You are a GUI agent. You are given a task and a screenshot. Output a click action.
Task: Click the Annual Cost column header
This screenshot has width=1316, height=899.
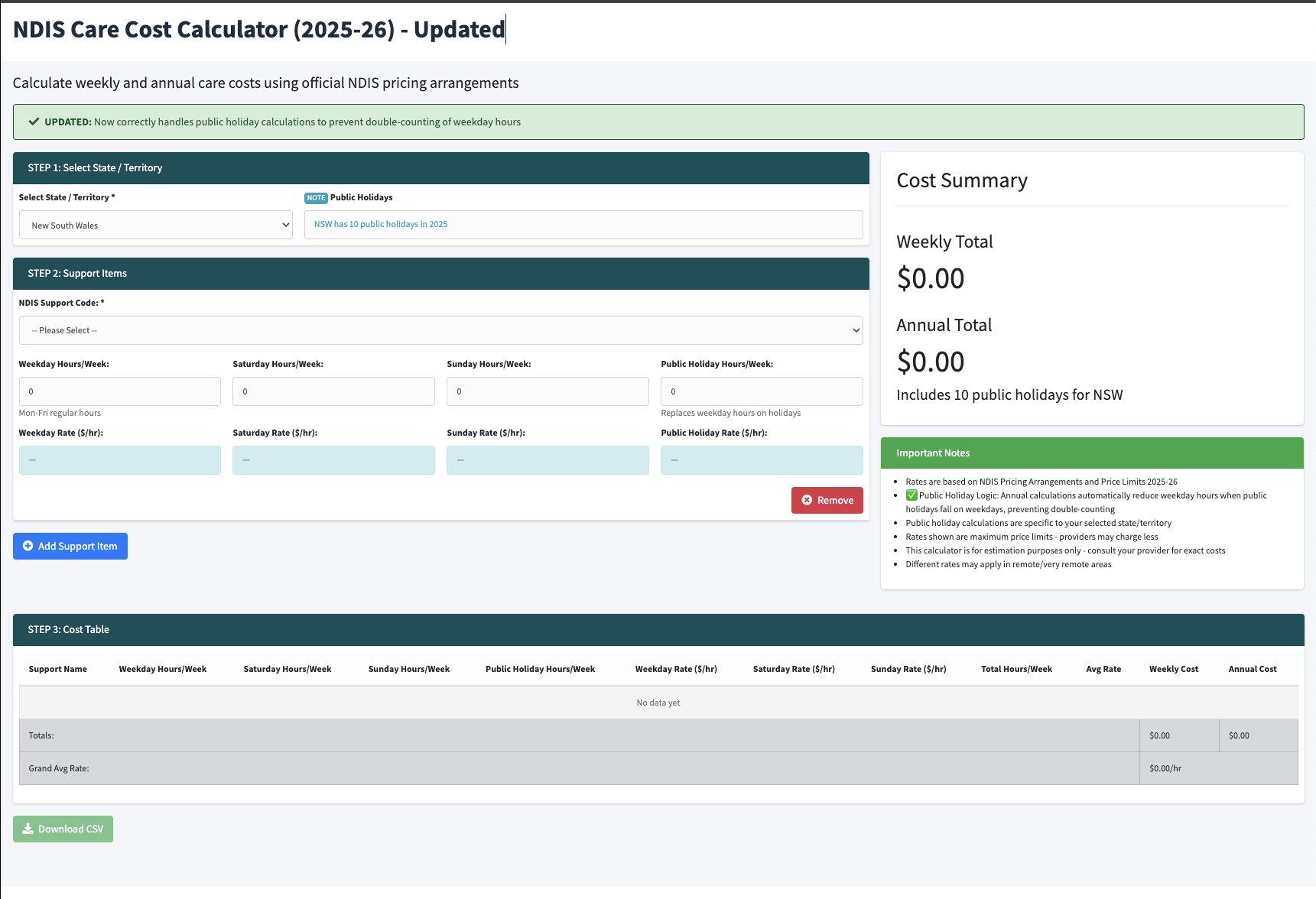pos(1252,669)
